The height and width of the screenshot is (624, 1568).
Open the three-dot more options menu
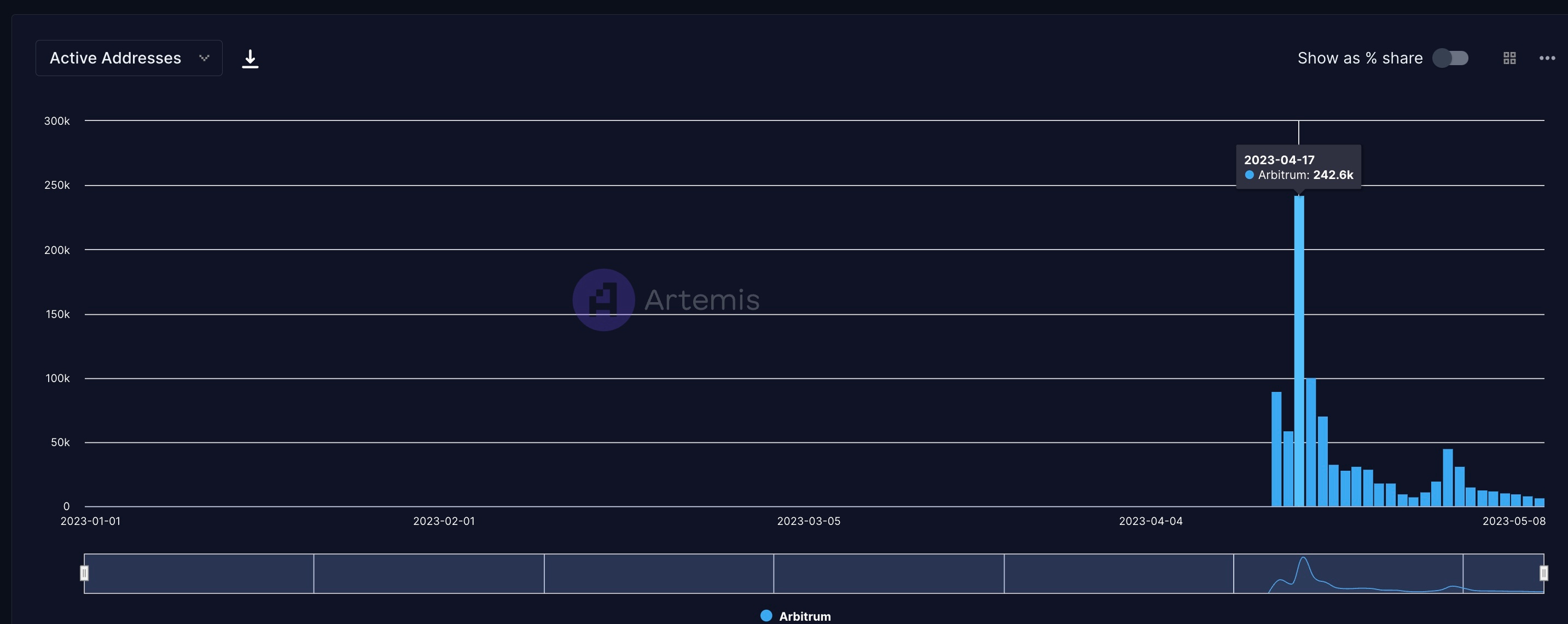[x=1547, y=58]
